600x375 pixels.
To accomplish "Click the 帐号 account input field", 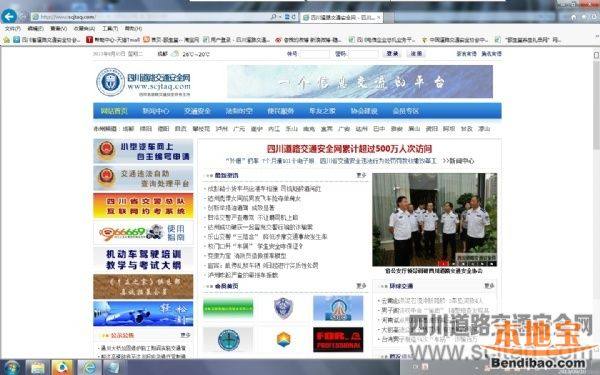I will coord(315,54).
